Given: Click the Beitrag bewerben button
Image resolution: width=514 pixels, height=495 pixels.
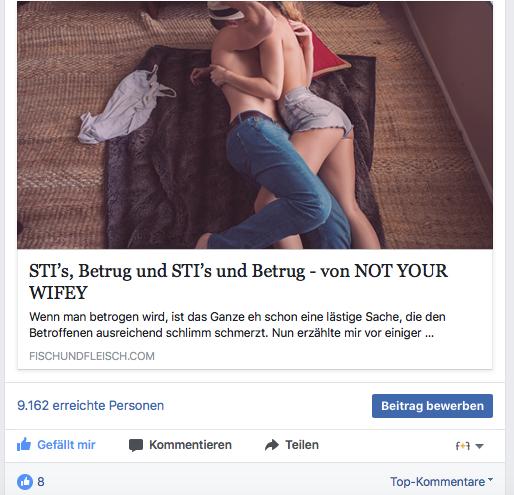Looking at the screenshot, I should click(x=432, y=406).
